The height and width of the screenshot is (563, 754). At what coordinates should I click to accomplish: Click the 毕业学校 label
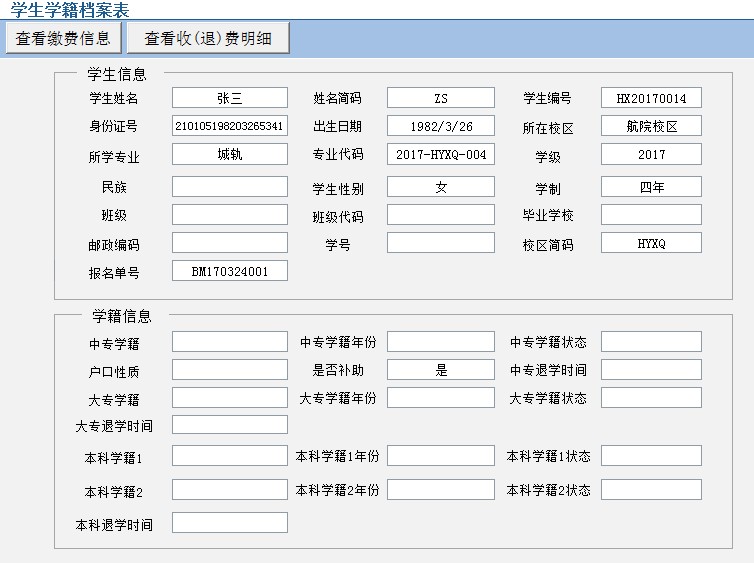(x=548, y=215)
